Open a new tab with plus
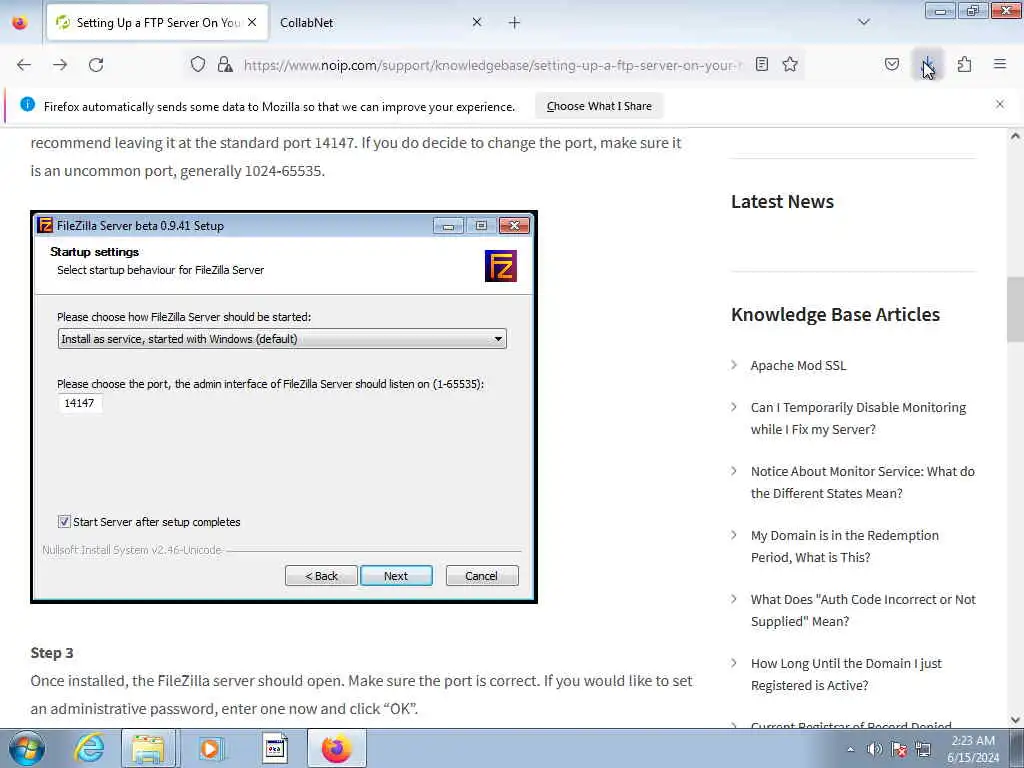The image size is (1024, 768). coord(515,23)
